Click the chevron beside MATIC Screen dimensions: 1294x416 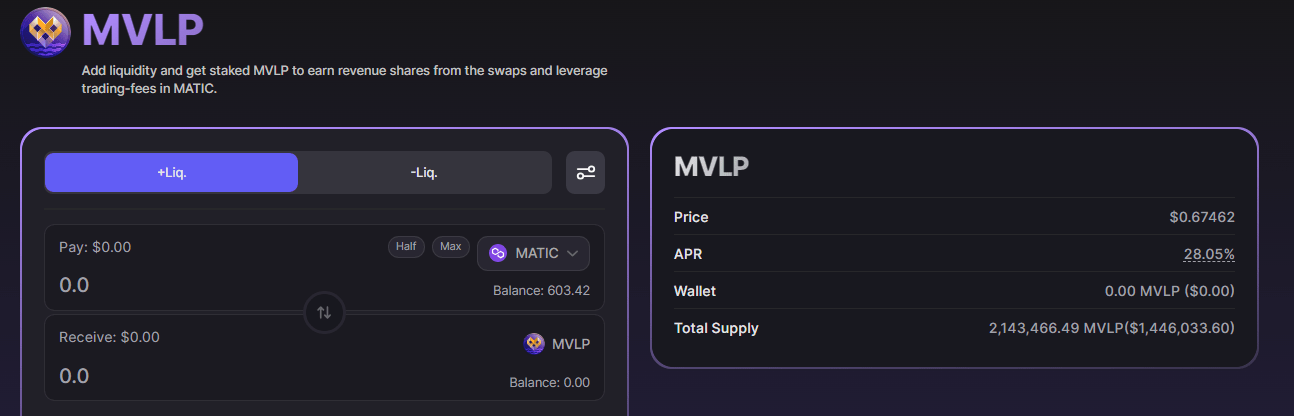[573, 254]
